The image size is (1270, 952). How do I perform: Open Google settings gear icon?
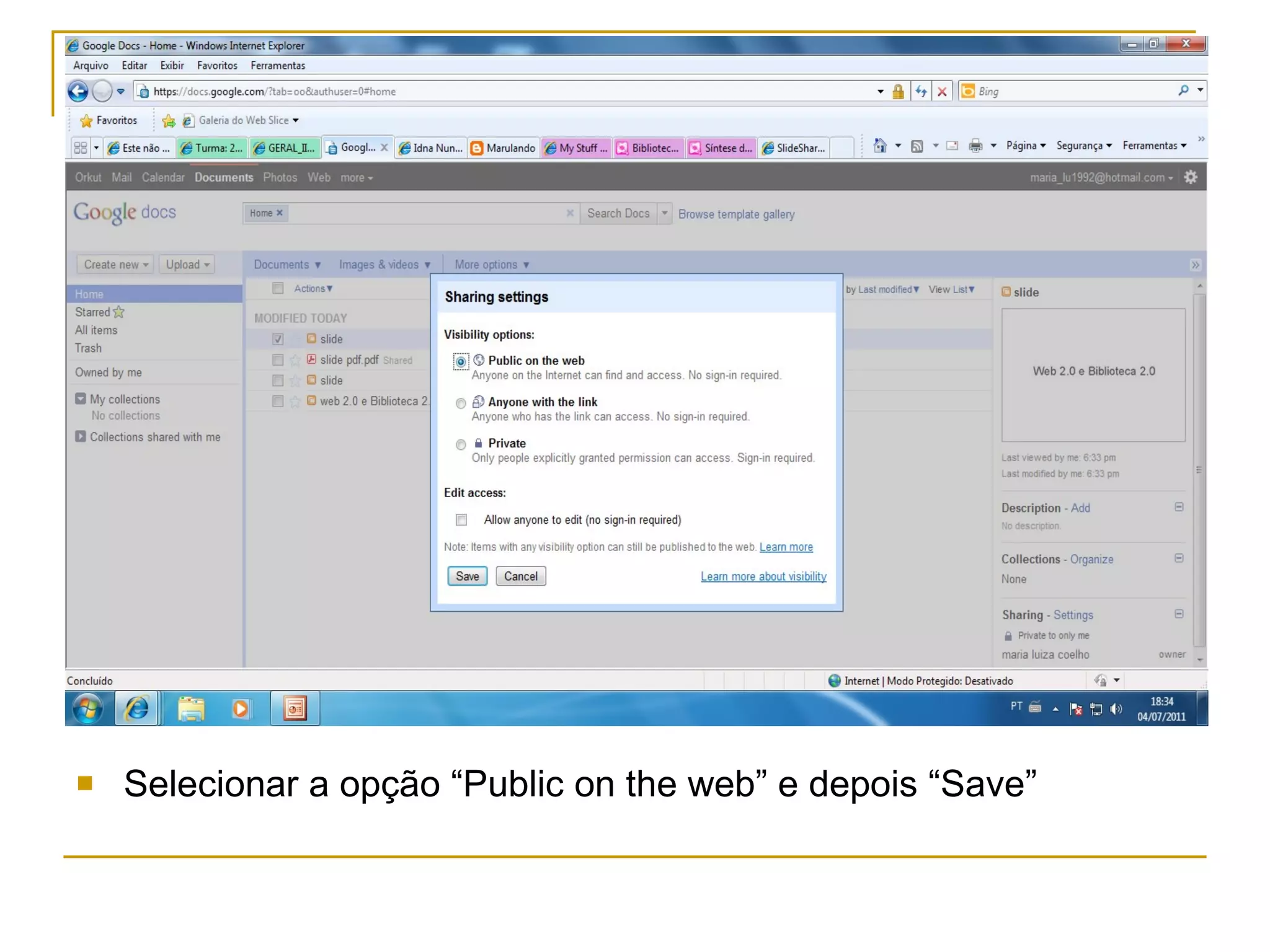(1190, 177)
